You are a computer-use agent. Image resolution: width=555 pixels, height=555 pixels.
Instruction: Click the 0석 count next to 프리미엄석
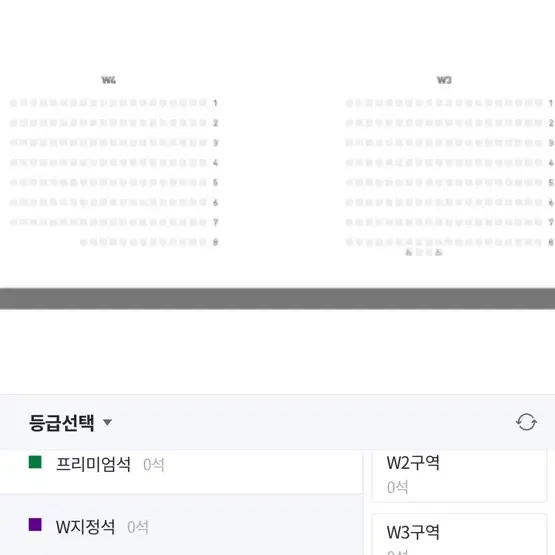point(154,465)
